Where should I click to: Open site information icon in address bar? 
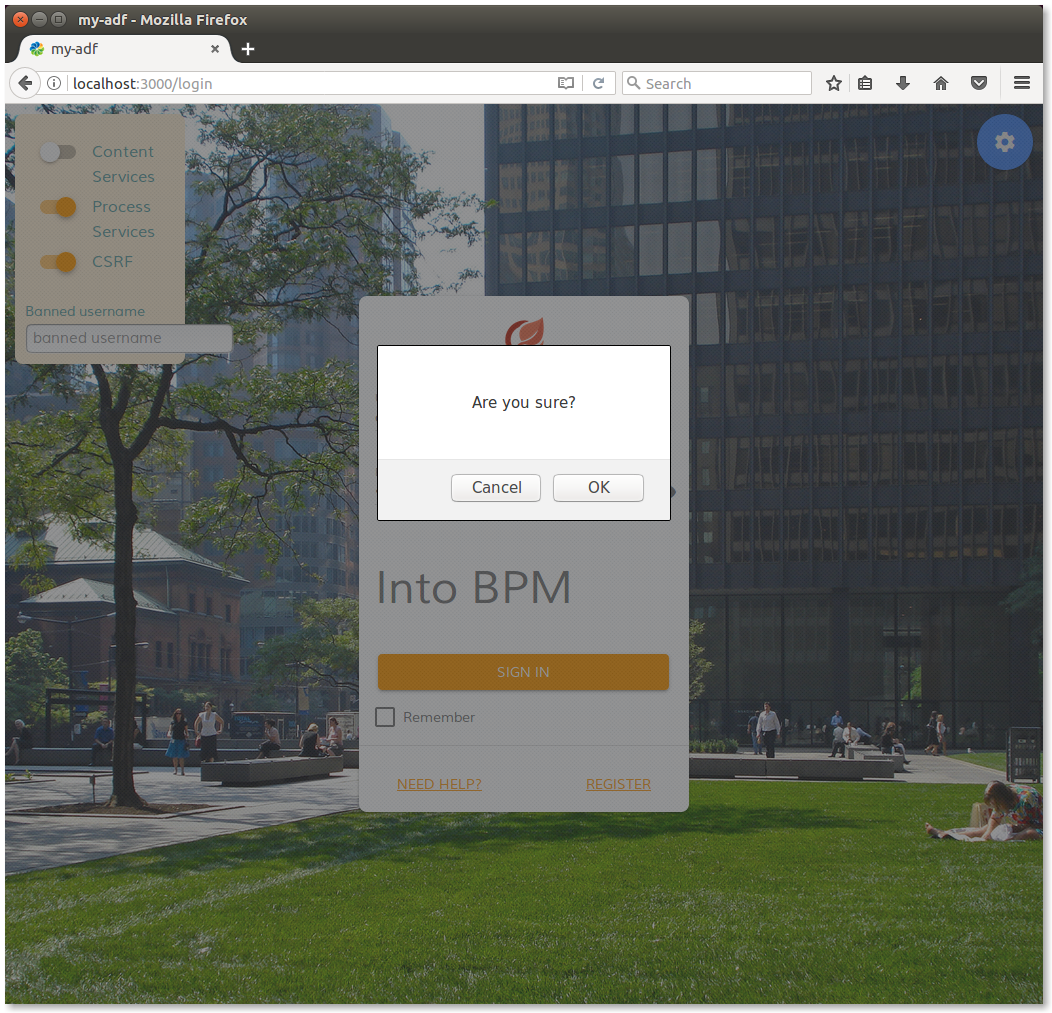[54, 83]
